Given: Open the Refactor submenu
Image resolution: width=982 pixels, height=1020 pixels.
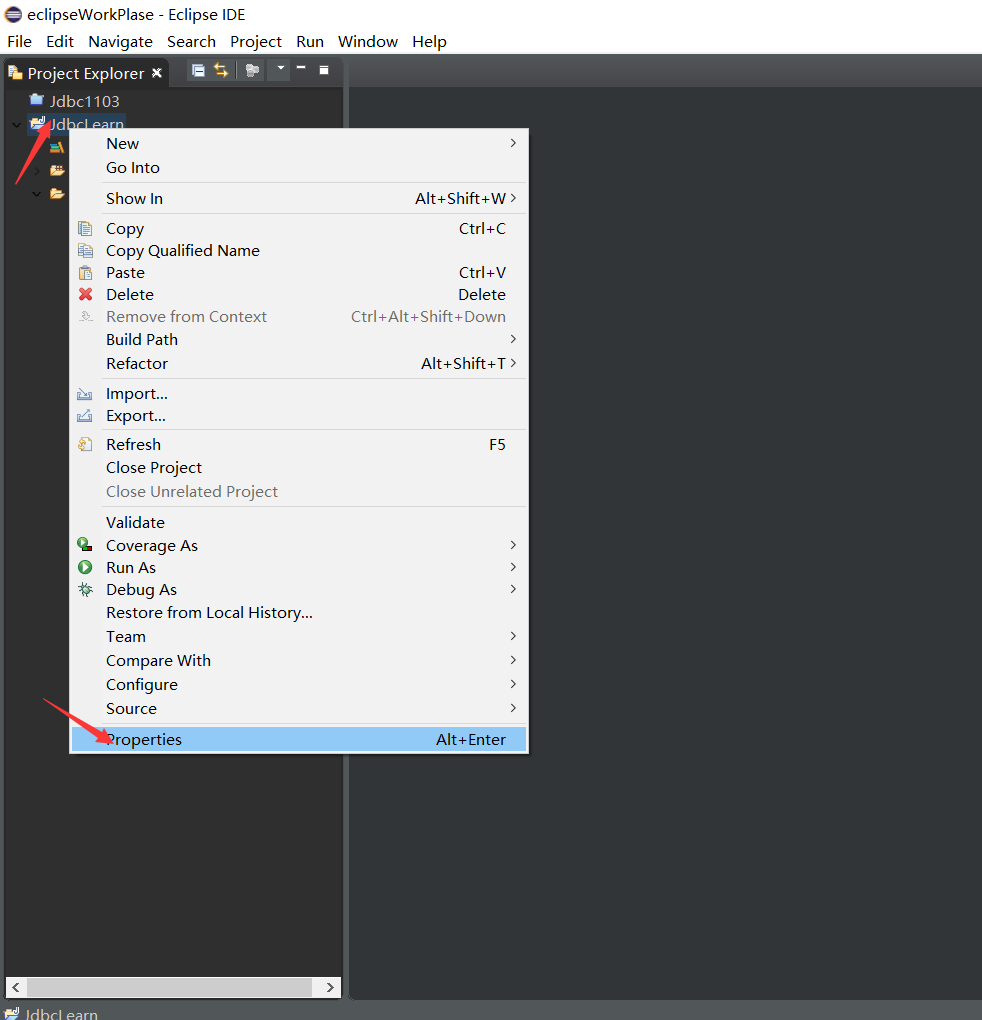Looking at the screenshot, I should pos(299,363).
